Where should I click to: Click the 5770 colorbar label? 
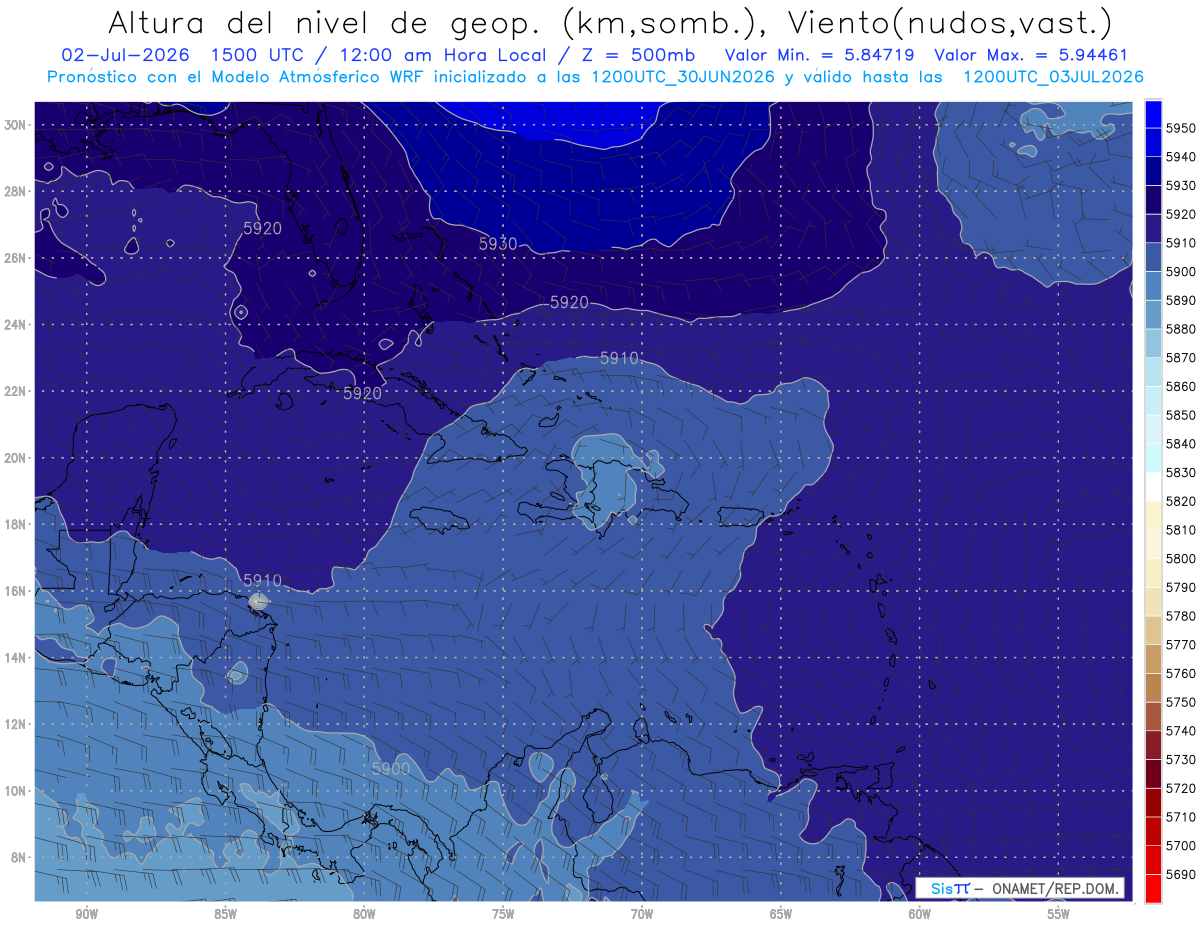1181,645
